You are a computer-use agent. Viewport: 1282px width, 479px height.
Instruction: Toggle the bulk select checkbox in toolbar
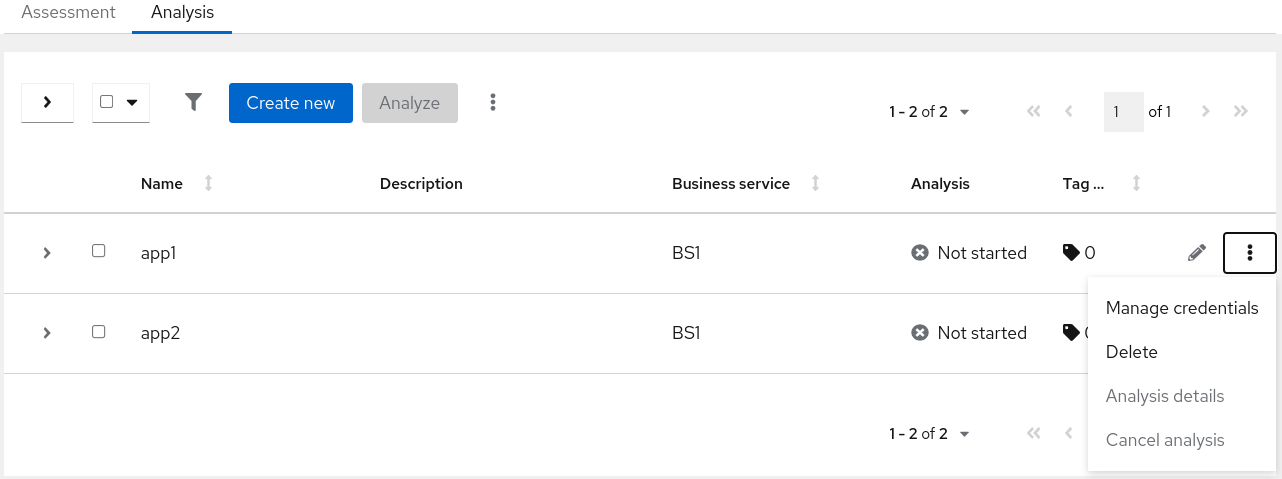pyautogui.click(x=107, y=102)
